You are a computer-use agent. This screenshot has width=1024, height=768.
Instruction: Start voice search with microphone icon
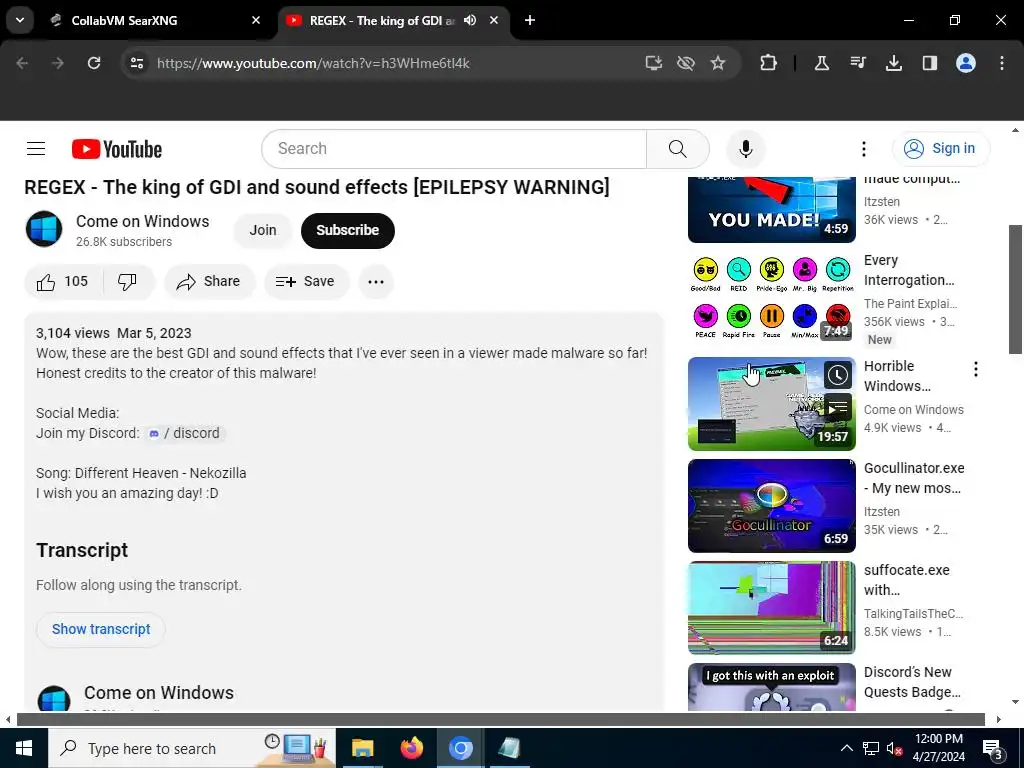click(x=745, y=149)
